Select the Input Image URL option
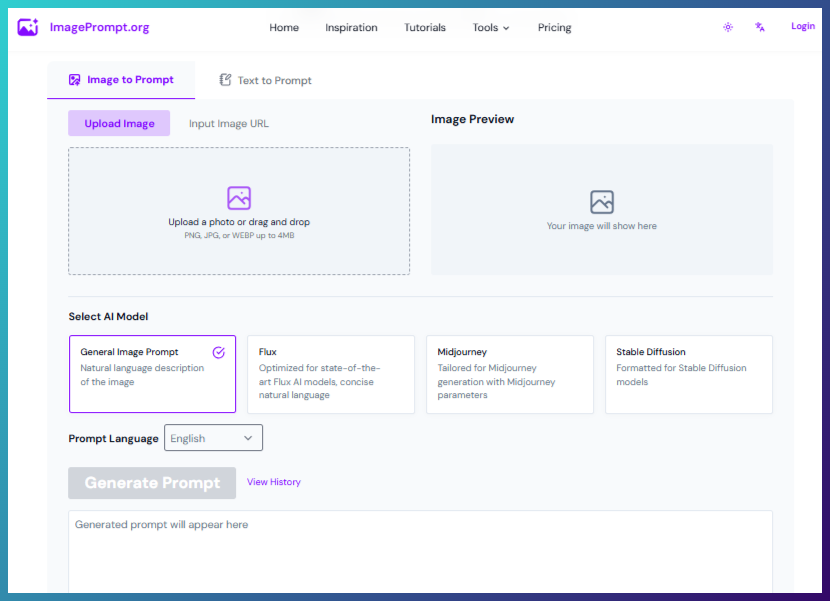 pyautogui.click(x=229, y=123)
